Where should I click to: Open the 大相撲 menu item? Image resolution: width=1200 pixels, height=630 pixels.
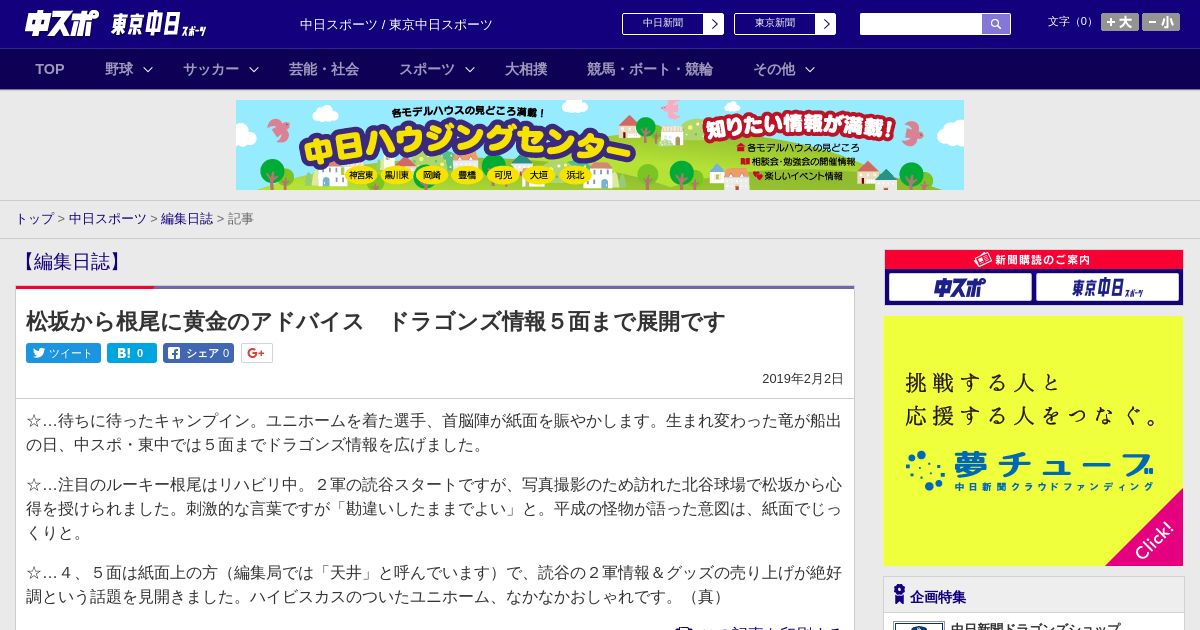[x=526, y=69]
